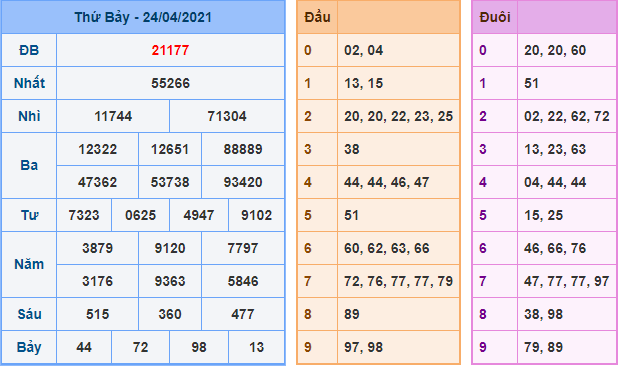Select Ba prize number 12651
Image resolution: width=619 pixels, height=366 pixels.
click(170, 149)
